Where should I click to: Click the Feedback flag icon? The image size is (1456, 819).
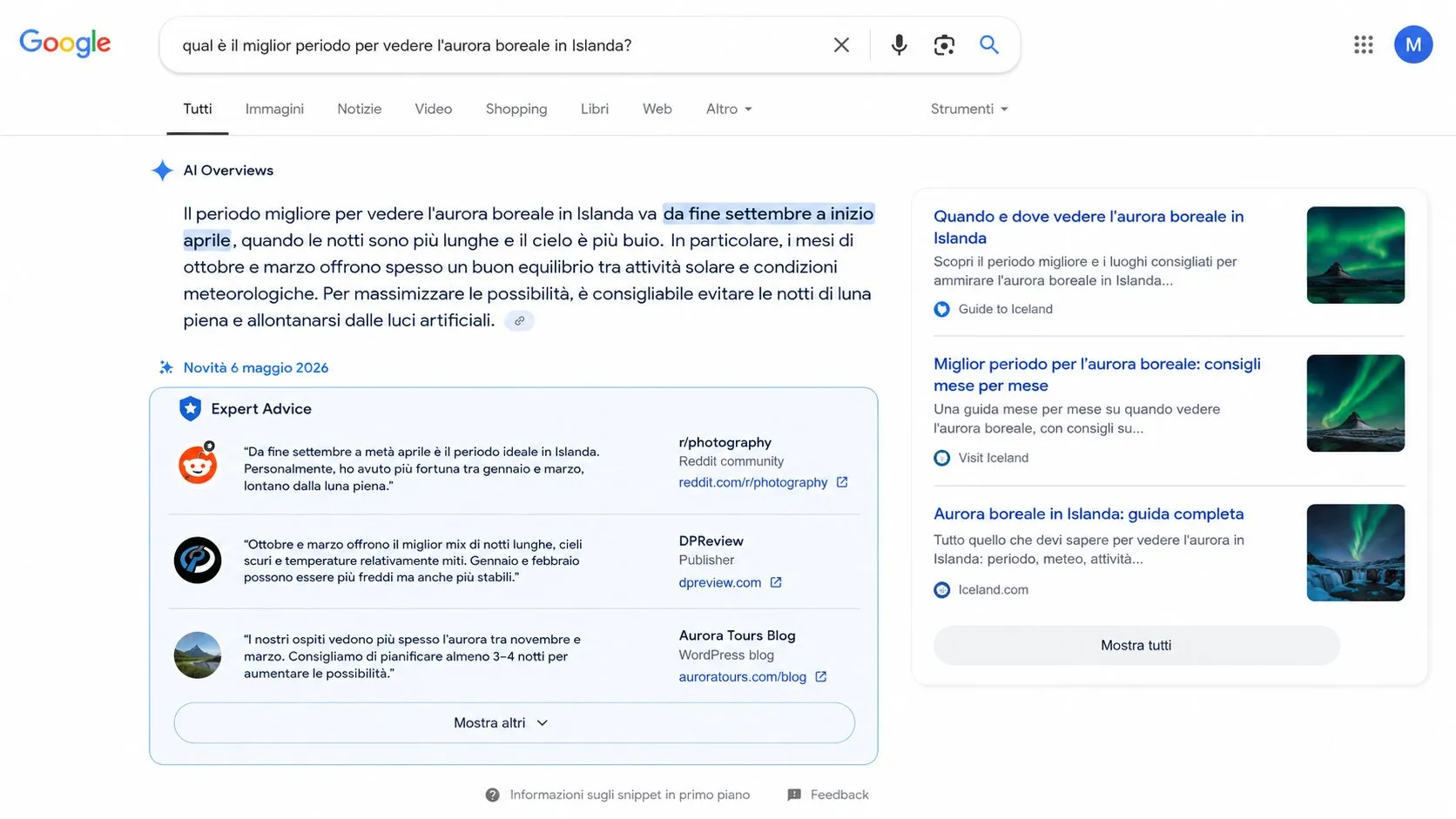(794, 796)
